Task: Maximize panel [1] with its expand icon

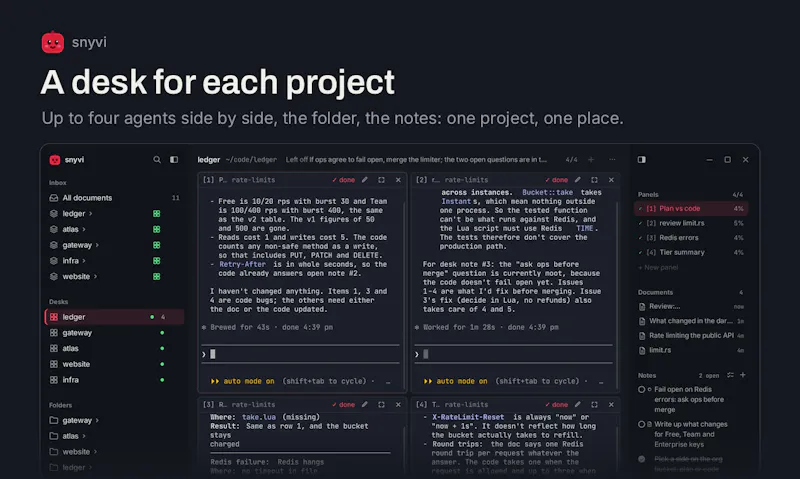Action: 381,180
